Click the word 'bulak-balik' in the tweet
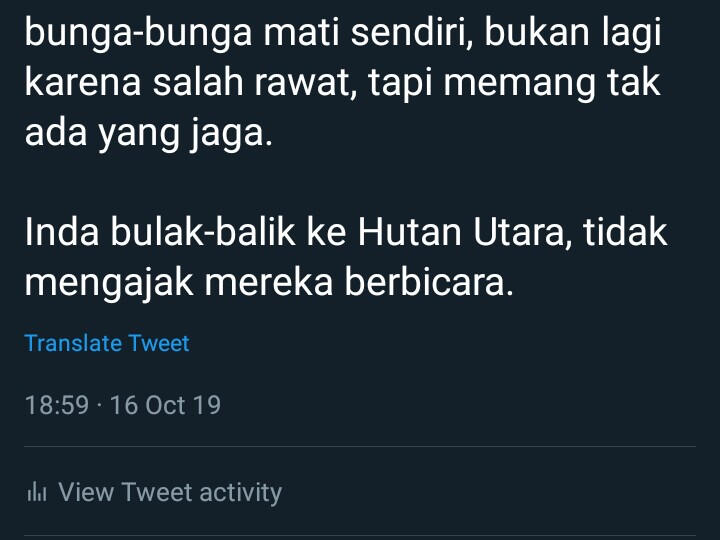The width and height of the screenshot is (720, 540). 202,232
